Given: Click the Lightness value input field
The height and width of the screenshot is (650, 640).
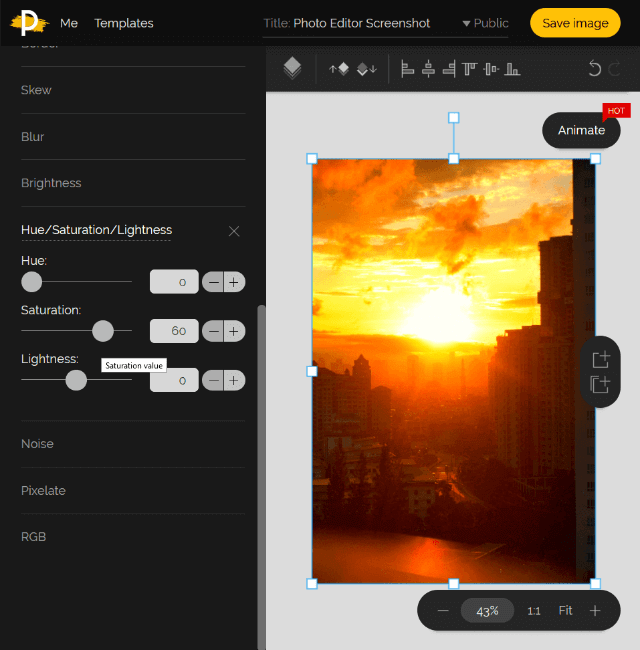Looking at the screenshot, I should tap(174, 380).
